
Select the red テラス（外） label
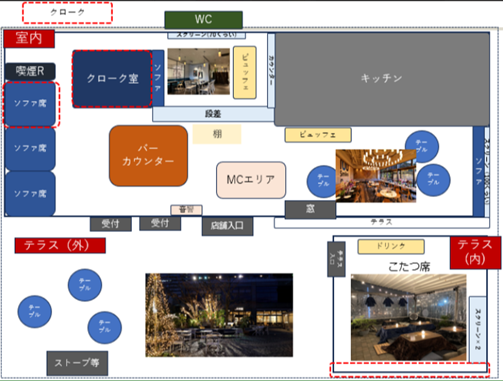pos(60,246)
